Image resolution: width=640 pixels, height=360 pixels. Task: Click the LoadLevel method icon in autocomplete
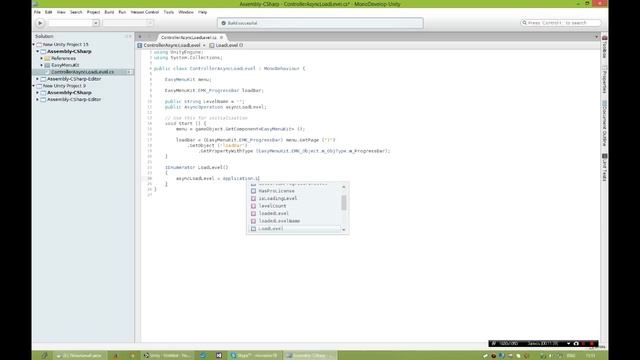(x=253, y=229)
